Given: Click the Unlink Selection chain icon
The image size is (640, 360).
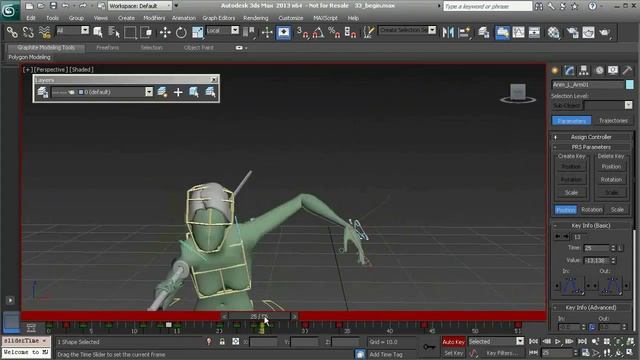Looking at the screenshot, I should [28, 32].
